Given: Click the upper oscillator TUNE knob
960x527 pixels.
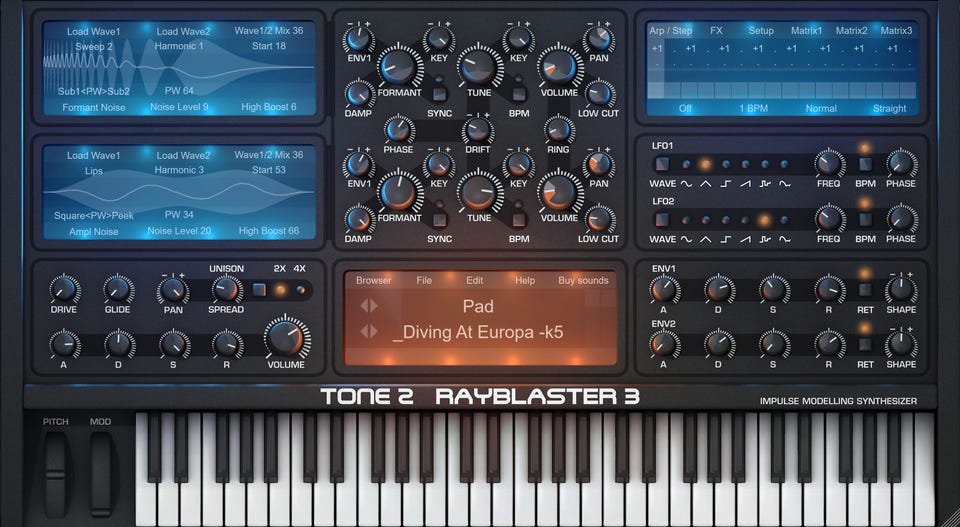Looking at the screenshot, I should coord(479,66).
